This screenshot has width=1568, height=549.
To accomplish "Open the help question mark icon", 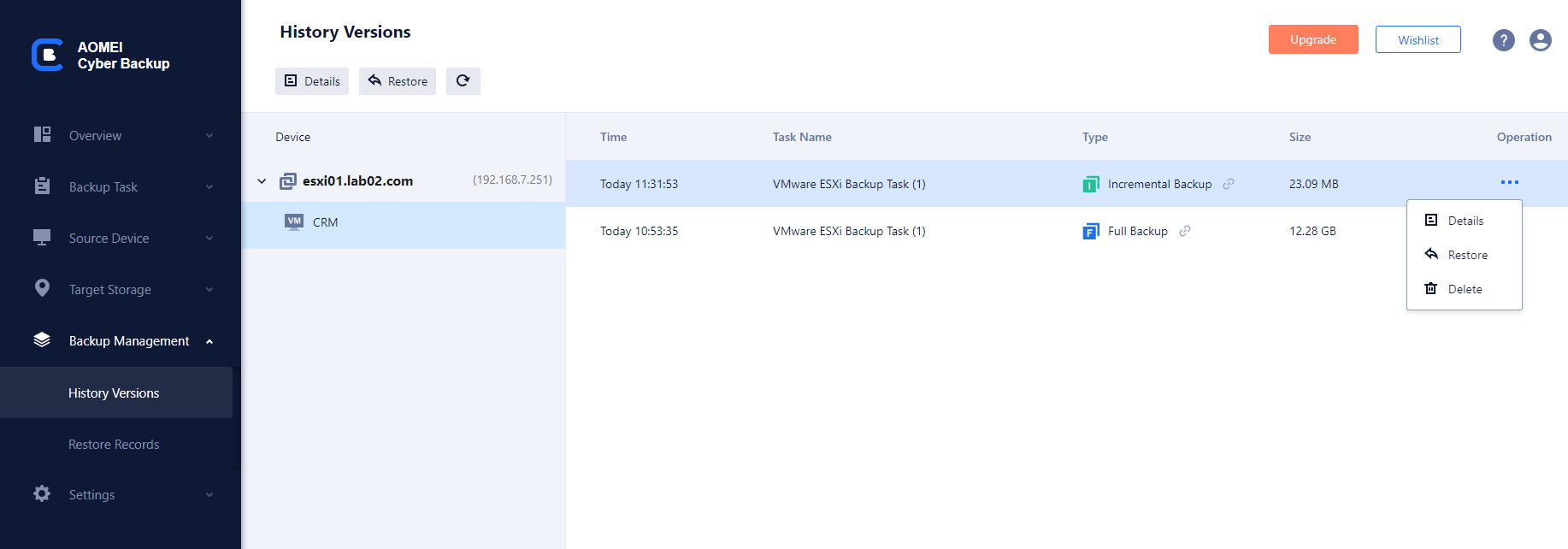I will [x=1504, y=40].
